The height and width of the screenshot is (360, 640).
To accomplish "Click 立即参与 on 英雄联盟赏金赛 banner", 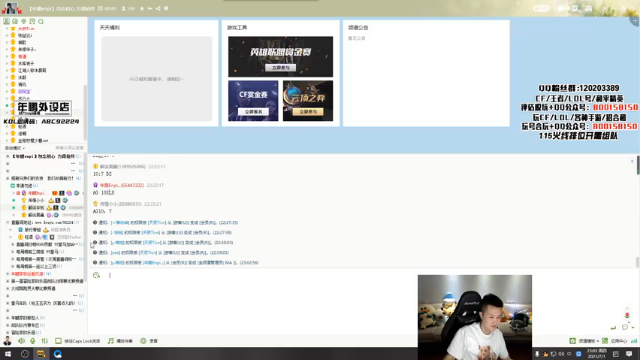I will point(280,67).
